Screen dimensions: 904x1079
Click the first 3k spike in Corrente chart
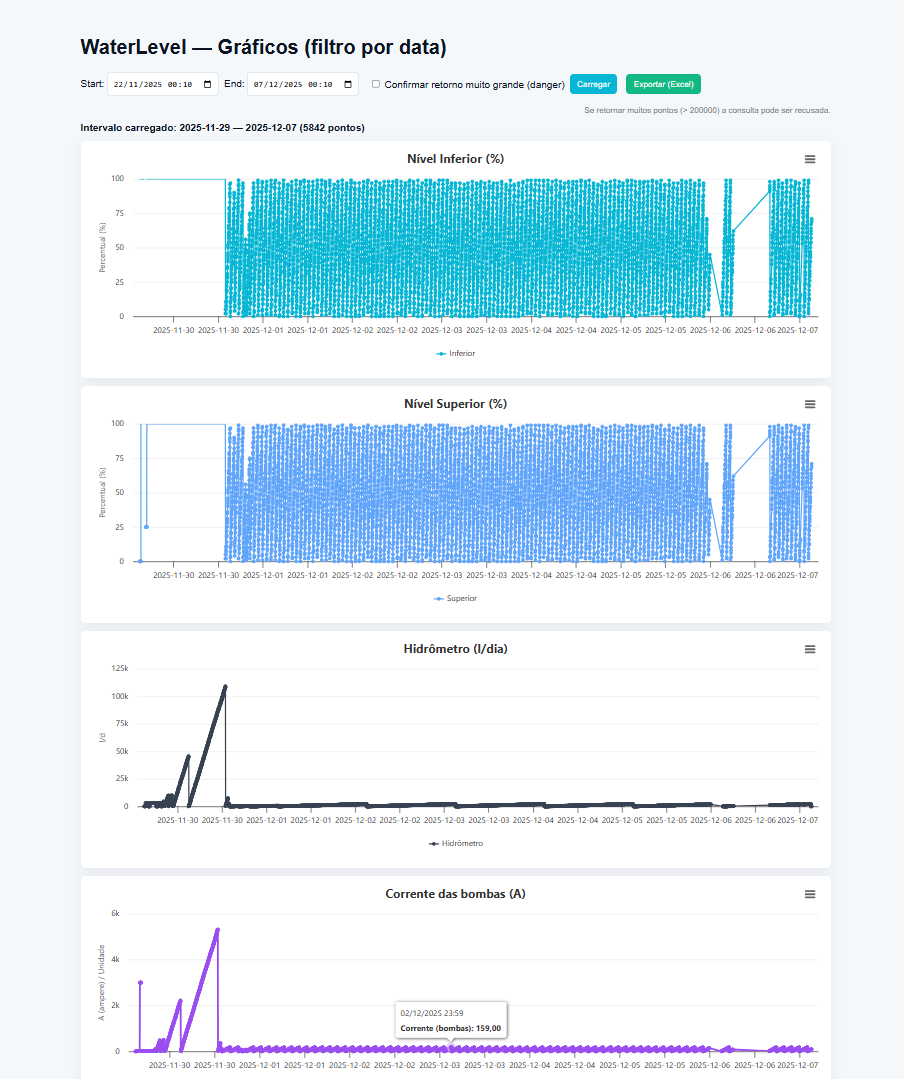tap(140, 983)
